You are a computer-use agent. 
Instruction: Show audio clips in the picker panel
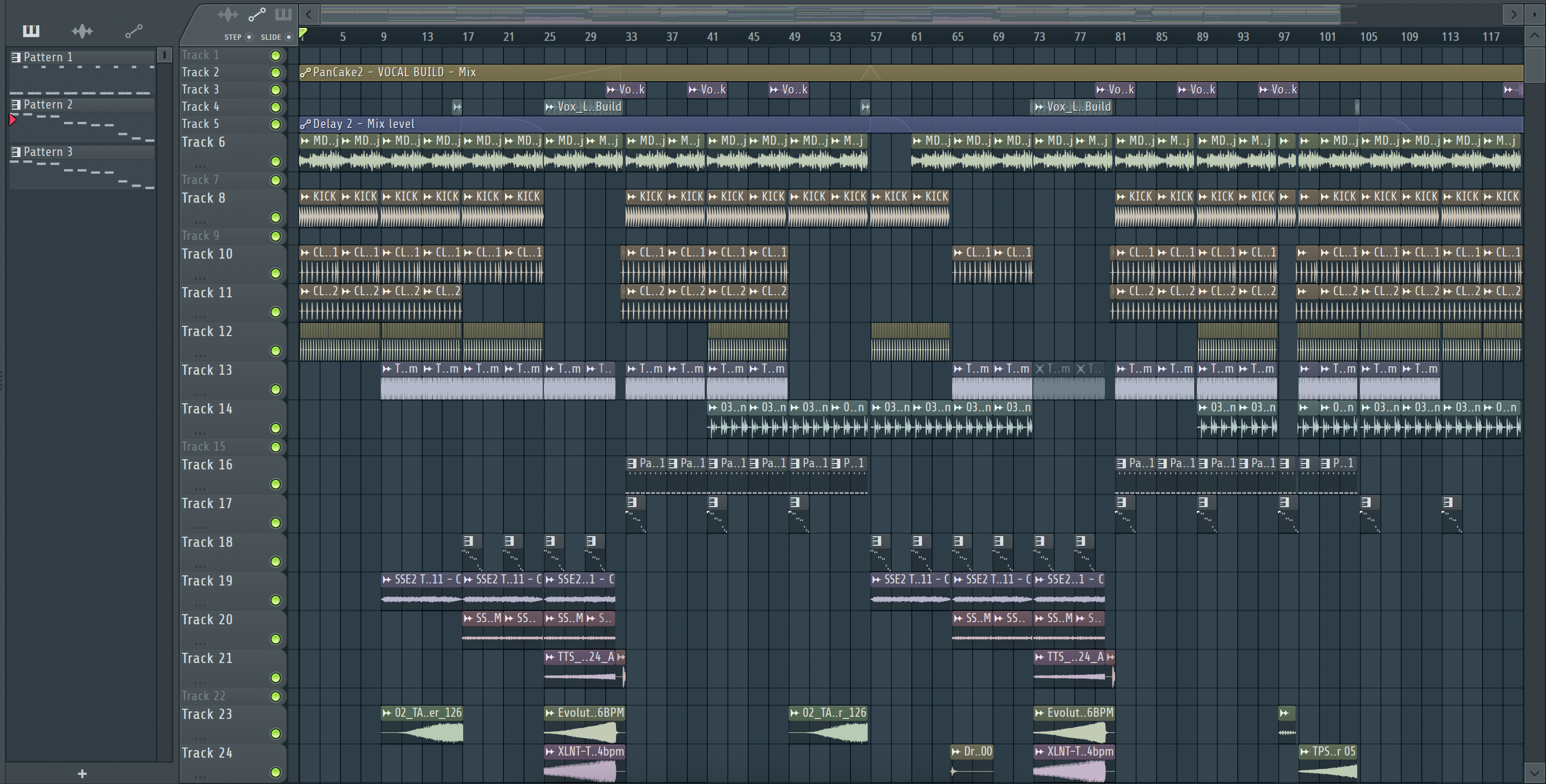pyautogui.click(x=82, y=31)
